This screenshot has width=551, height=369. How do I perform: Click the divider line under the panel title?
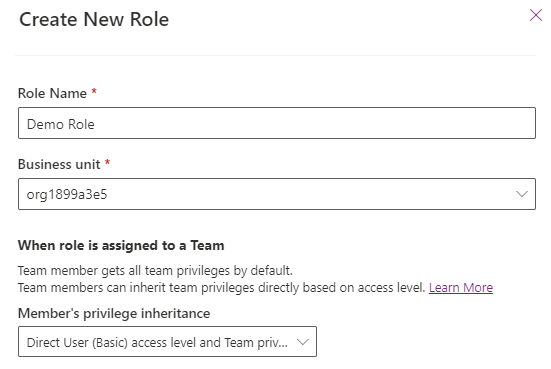276,55
